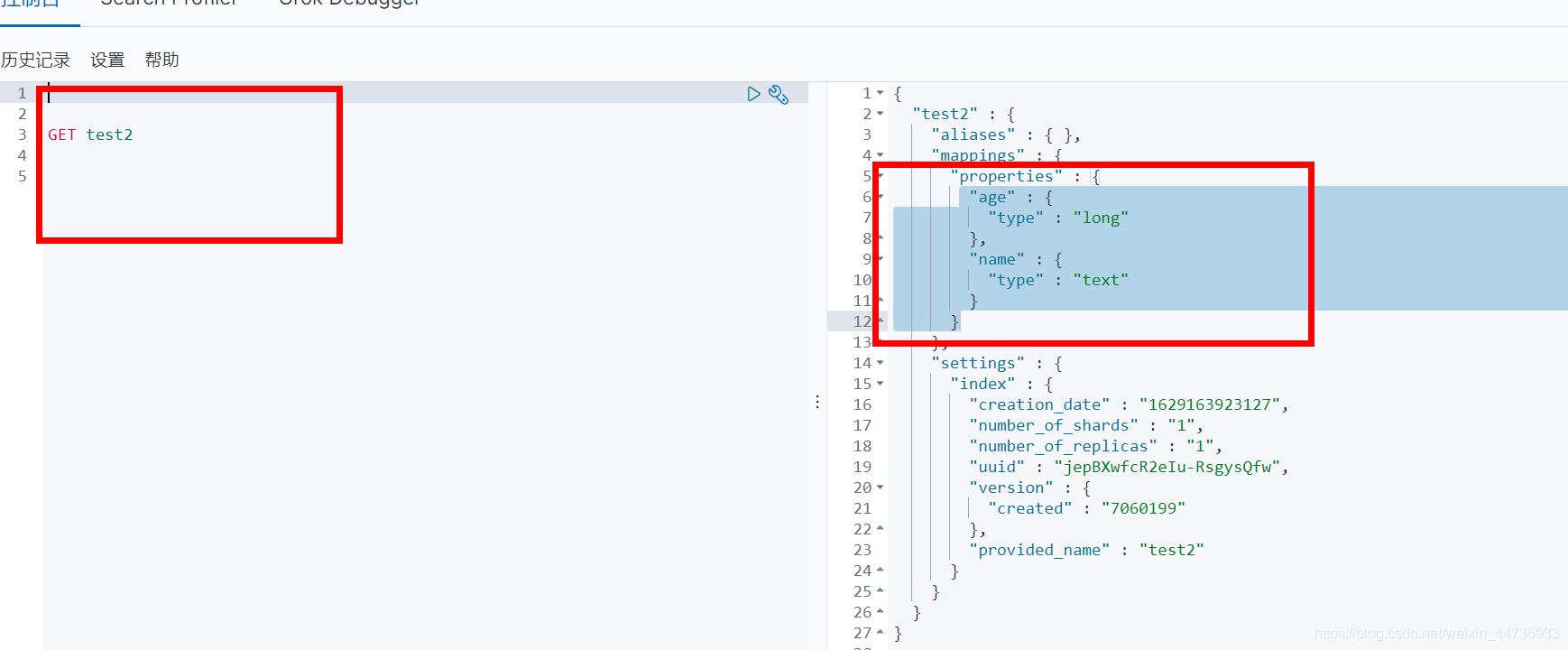The height and width of the screenshot is (650, 1568).
Task: Click the "number_of_shards" line
Action: (1086, 425)
